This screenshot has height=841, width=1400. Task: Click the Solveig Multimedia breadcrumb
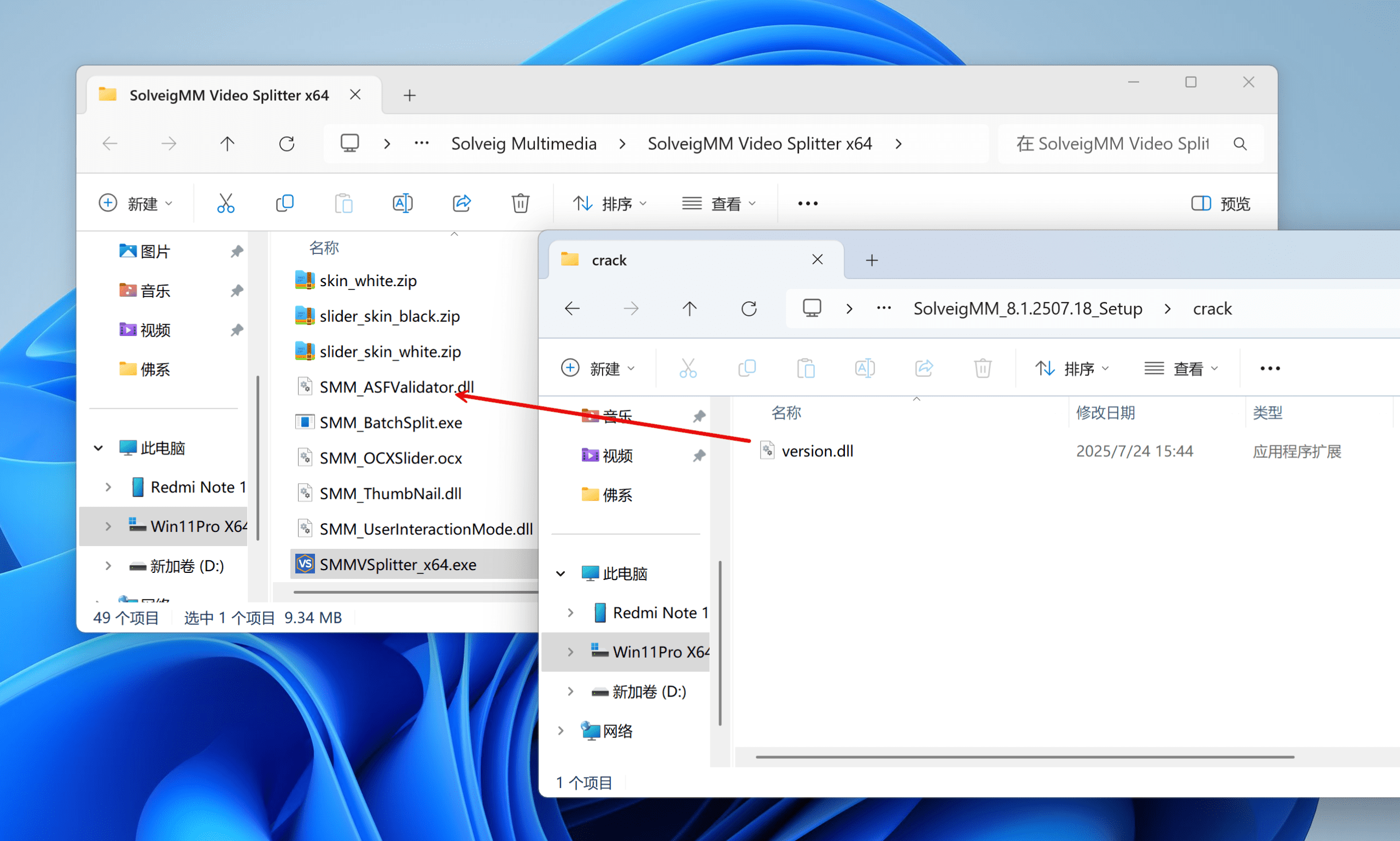point(523,144)
